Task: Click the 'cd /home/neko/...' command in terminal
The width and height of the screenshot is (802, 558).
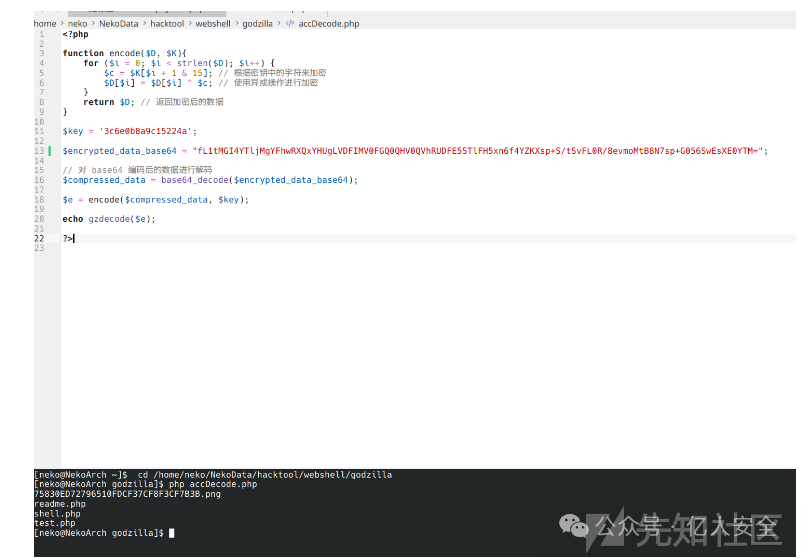Action: pyautogui.click(x=264, y=475)
